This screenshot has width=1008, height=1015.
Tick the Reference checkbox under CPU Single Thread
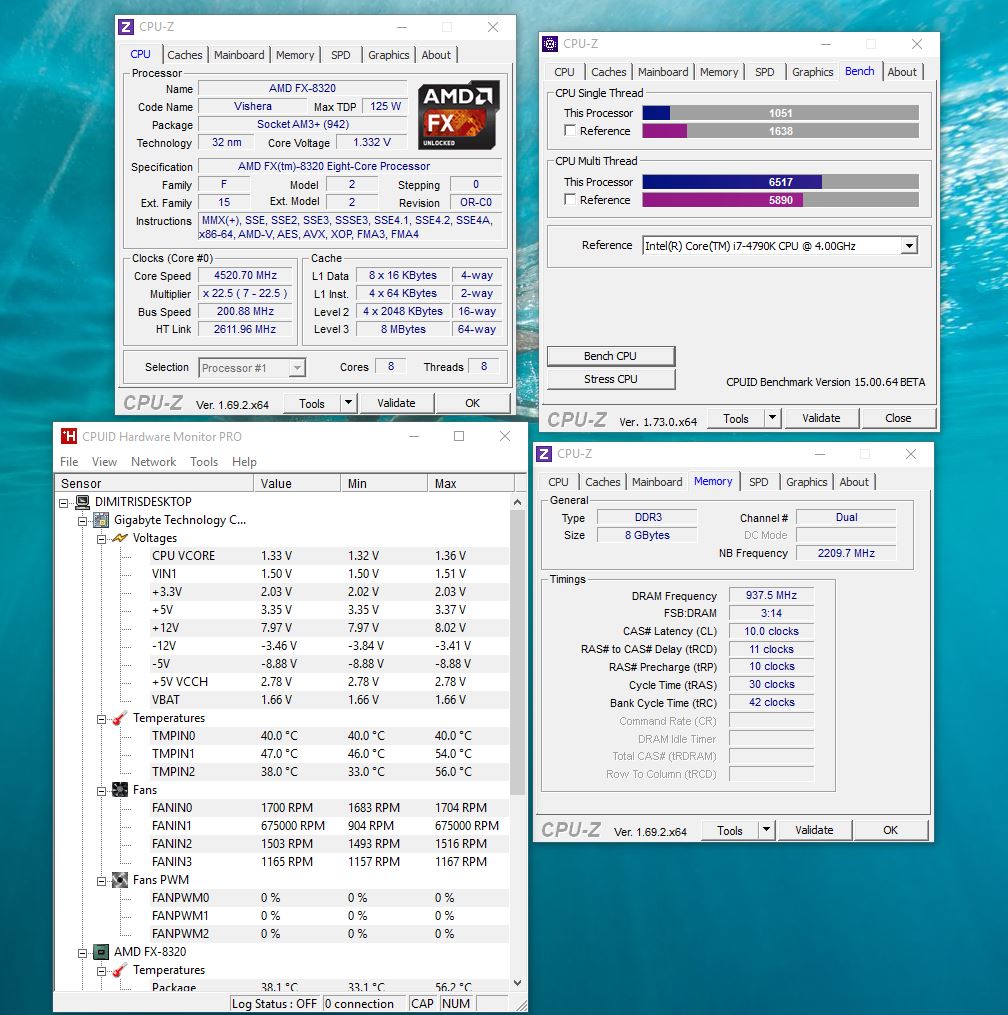(570, 131)
